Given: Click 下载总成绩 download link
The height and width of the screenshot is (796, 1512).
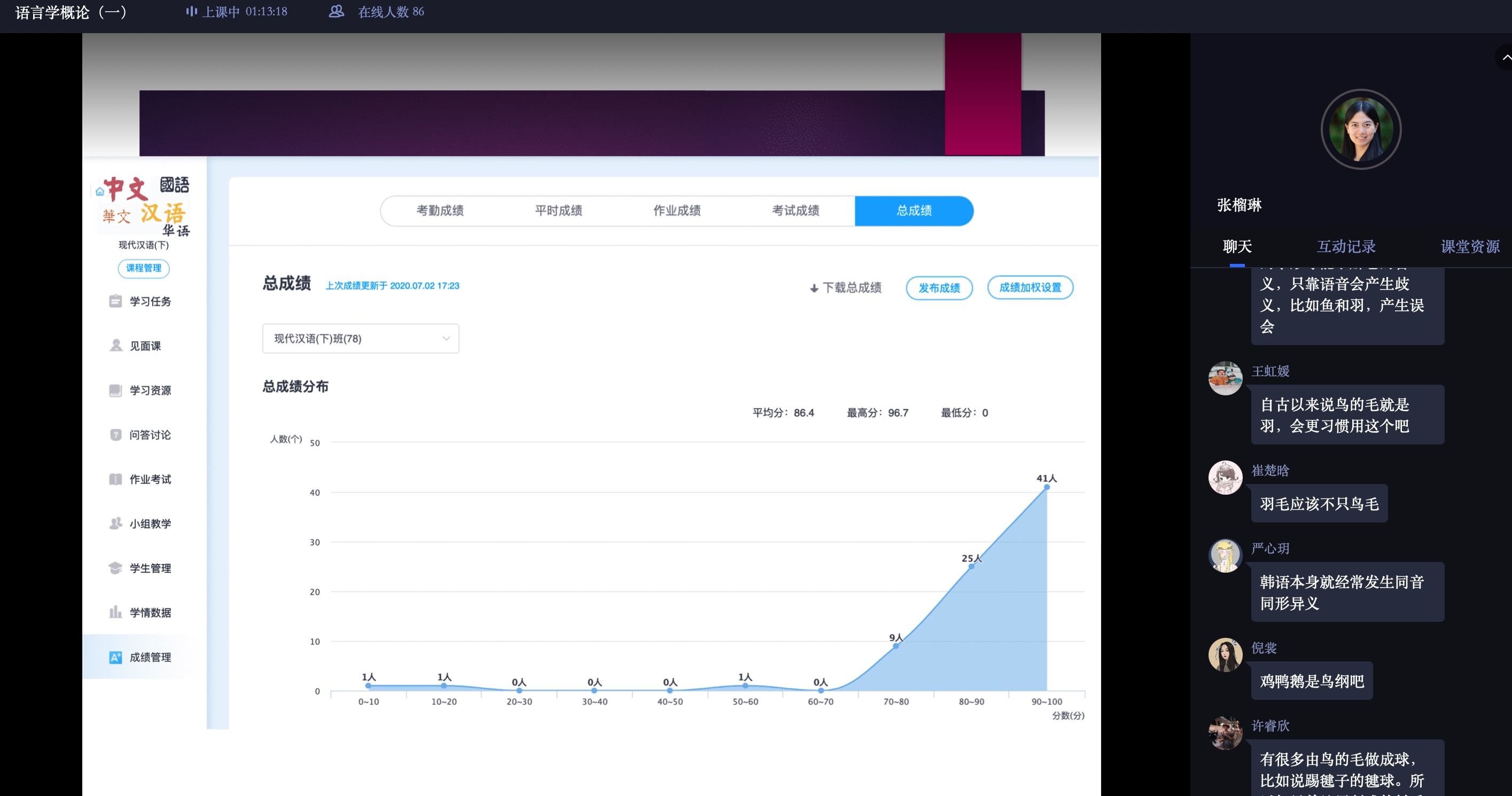Looking at the screenshot, I should click(845, 287).
